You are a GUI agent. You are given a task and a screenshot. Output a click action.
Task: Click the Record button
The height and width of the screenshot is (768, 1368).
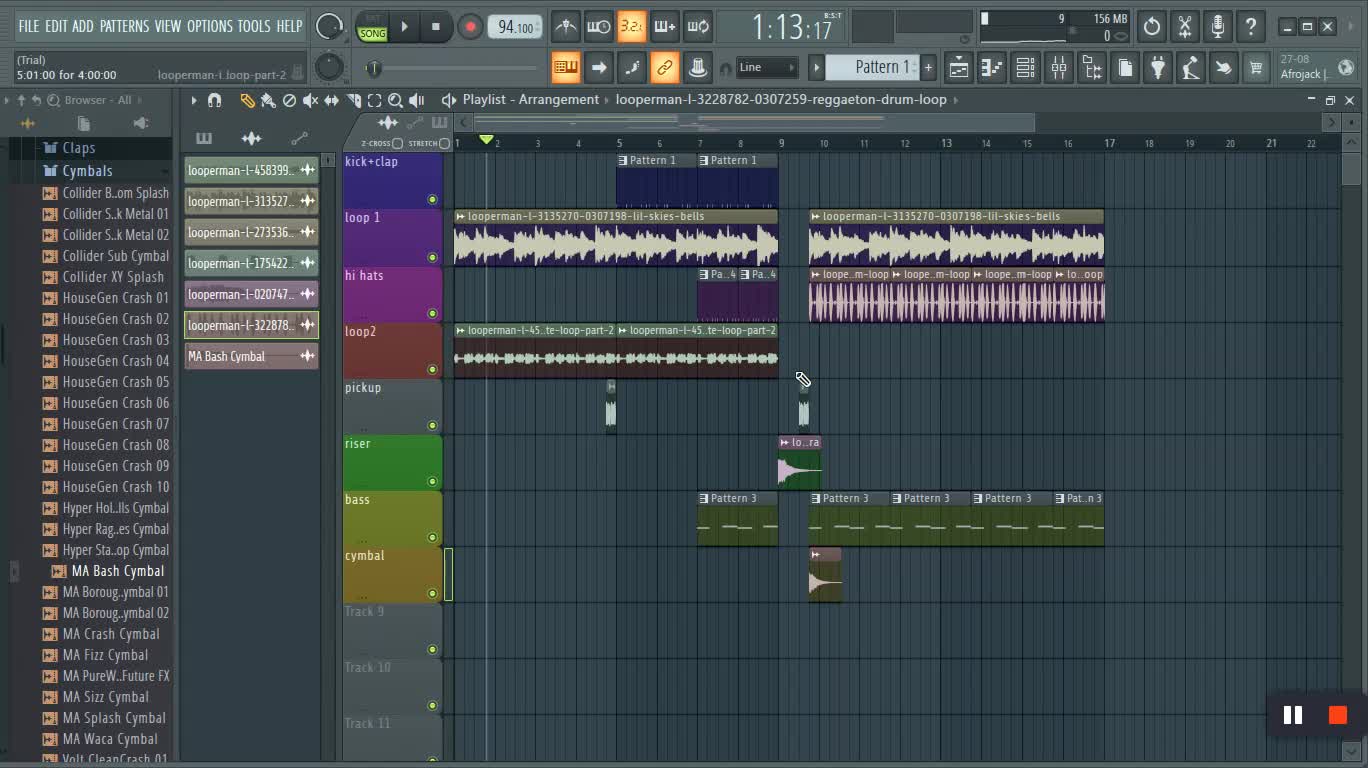[x=469, y=27]
